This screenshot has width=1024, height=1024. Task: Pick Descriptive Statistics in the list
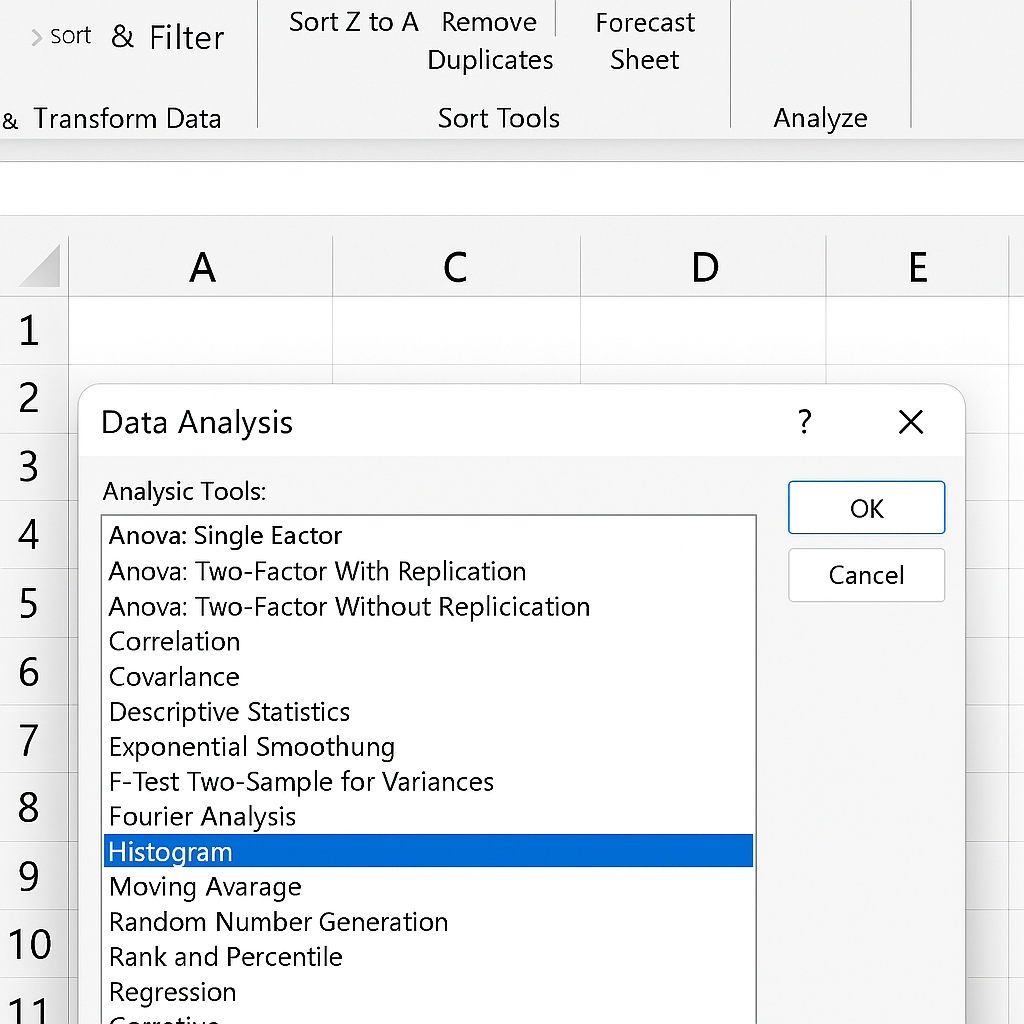click(229, 712)
